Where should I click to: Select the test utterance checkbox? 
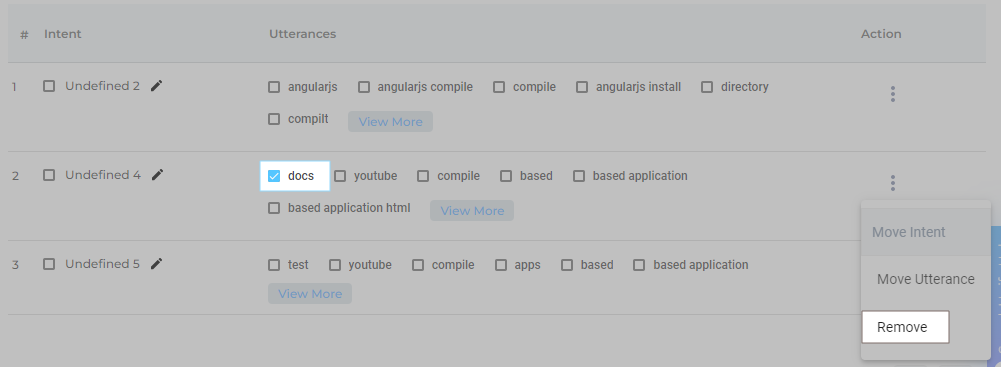274,265
